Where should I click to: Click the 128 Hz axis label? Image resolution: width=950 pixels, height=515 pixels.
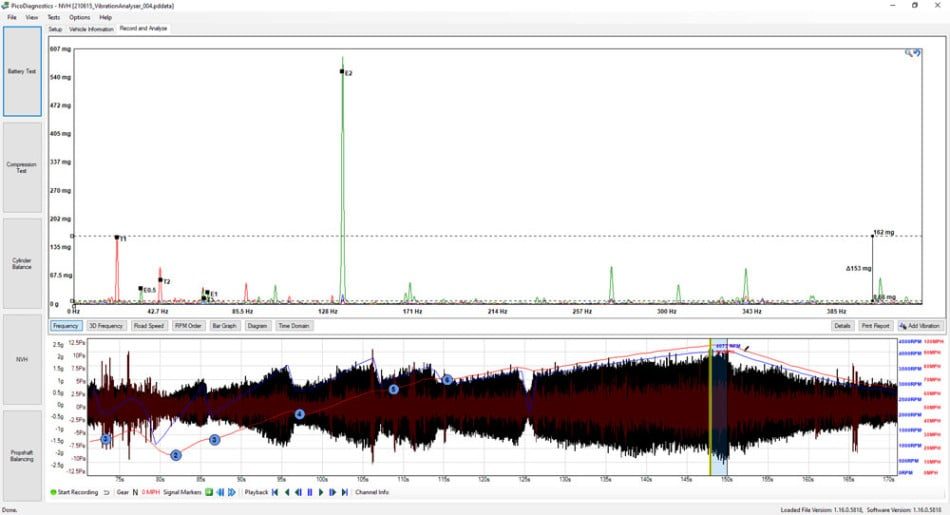point(328,311)
